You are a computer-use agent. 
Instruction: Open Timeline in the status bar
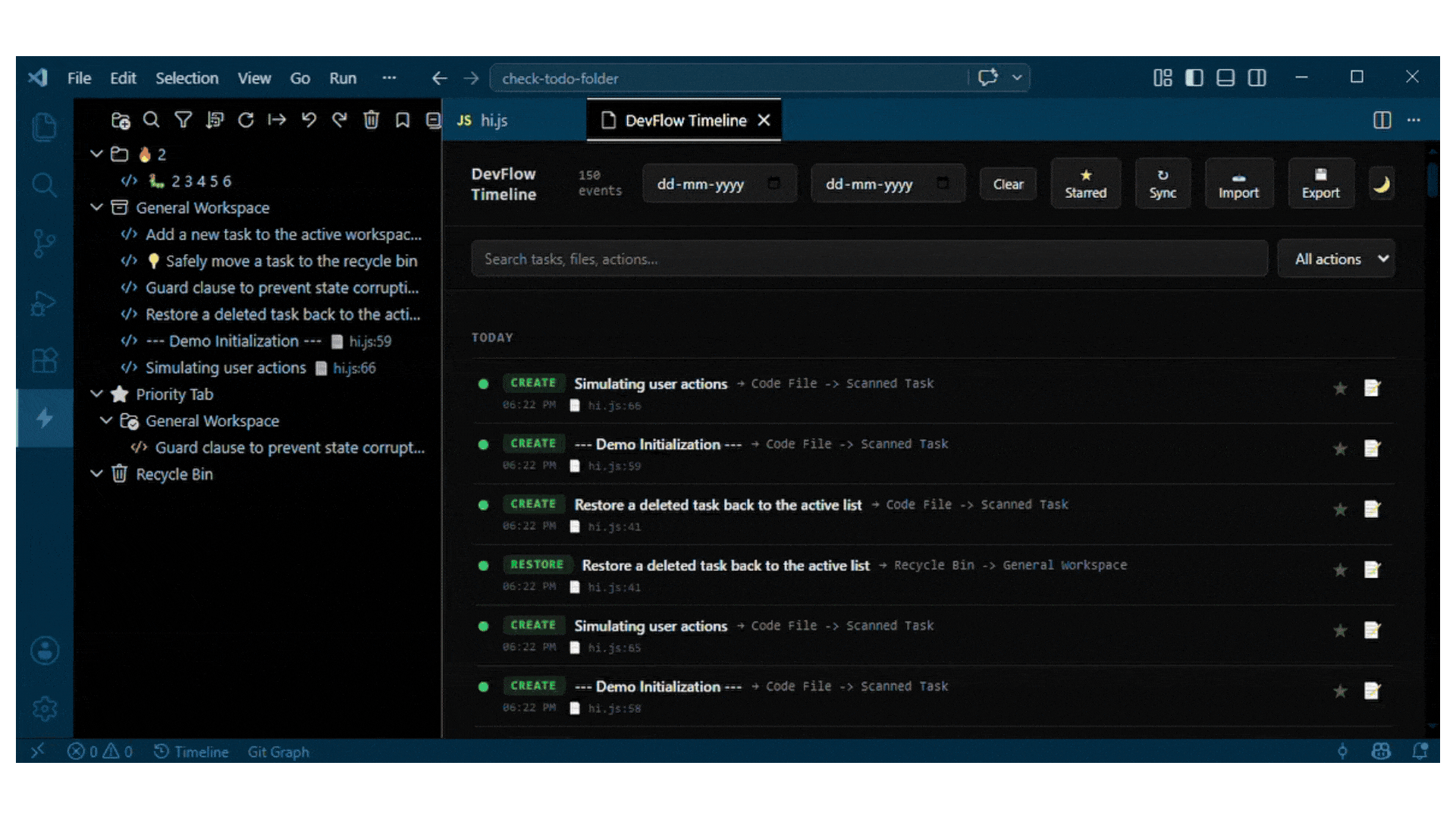(191, 752)
